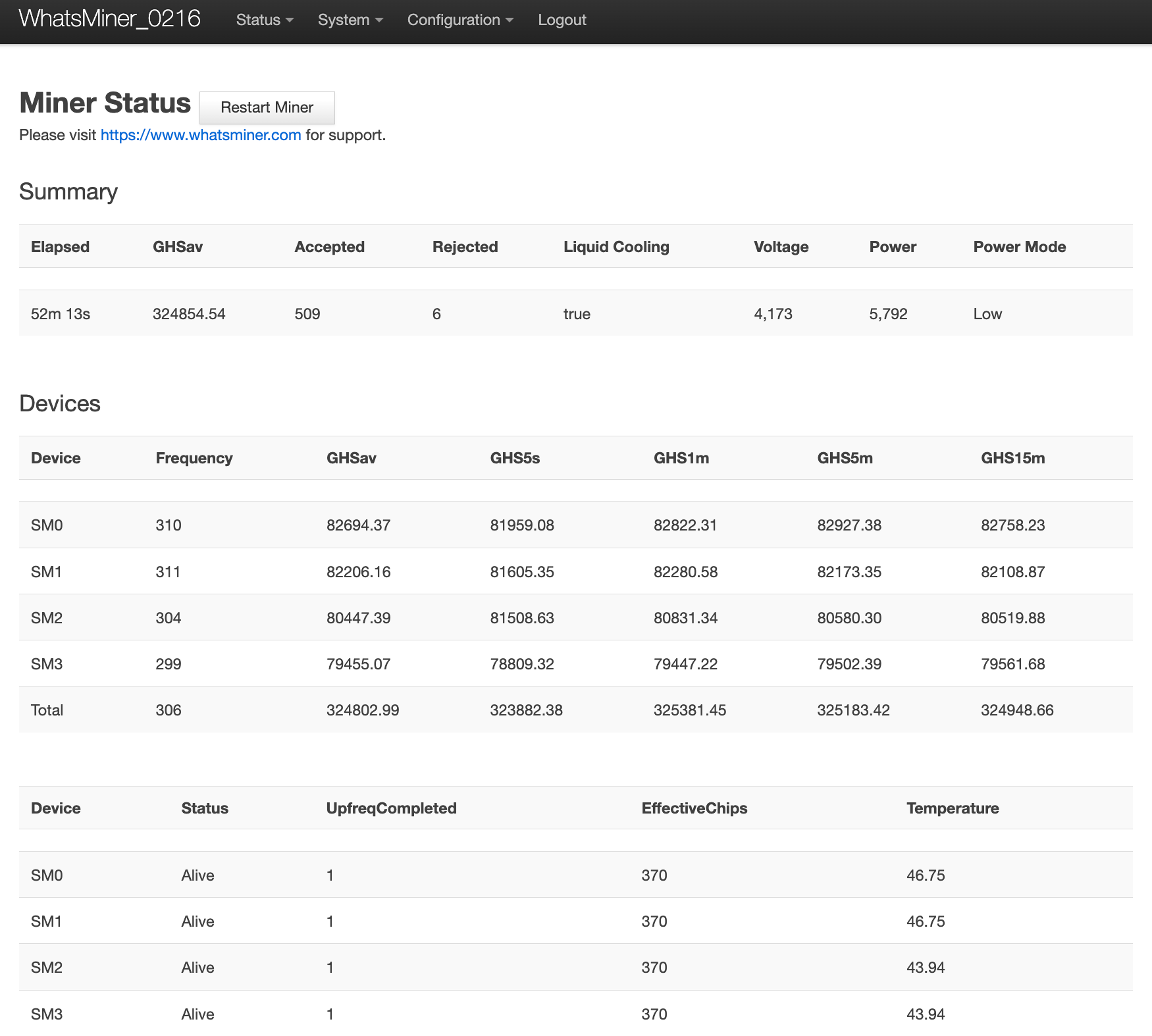The width and height of the screenshot is (1152, 1036).
Task: Click the Summary section heading
Action: 68,192
